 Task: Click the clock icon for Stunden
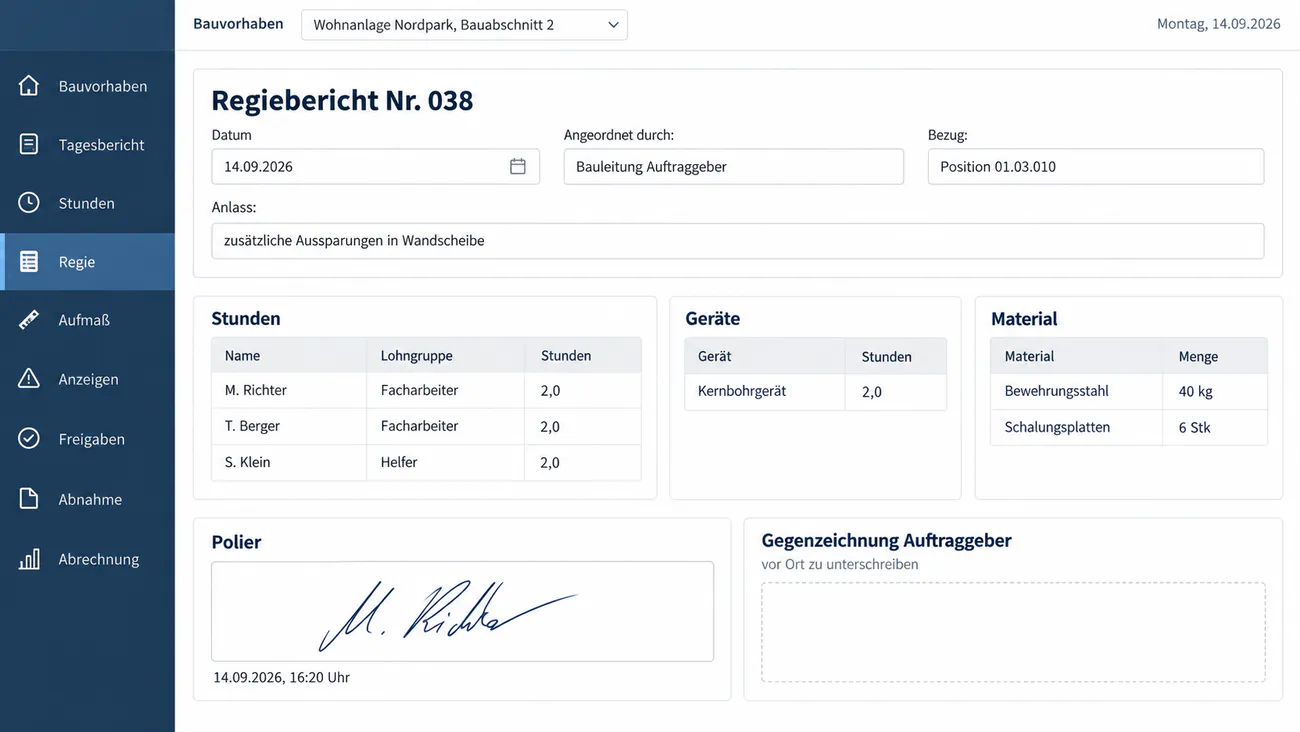tap(29, 203)
